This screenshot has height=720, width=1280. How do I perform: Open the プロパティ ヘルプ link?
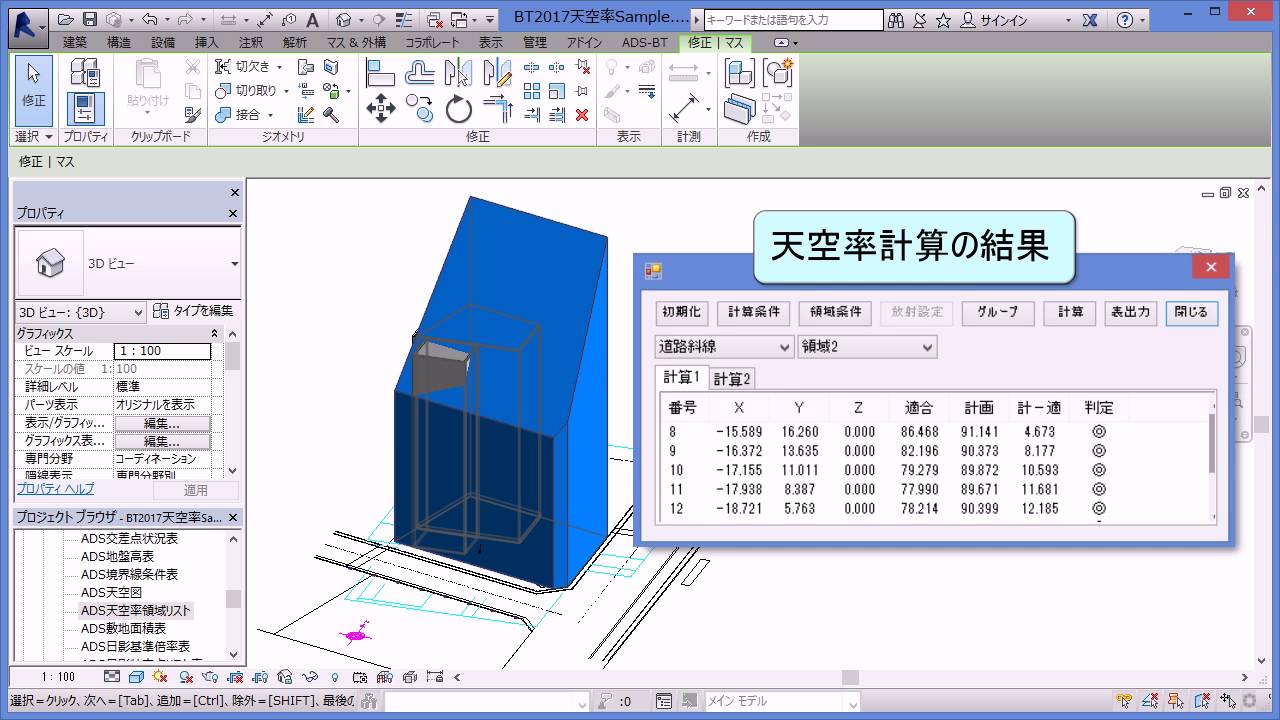(55, 489)
